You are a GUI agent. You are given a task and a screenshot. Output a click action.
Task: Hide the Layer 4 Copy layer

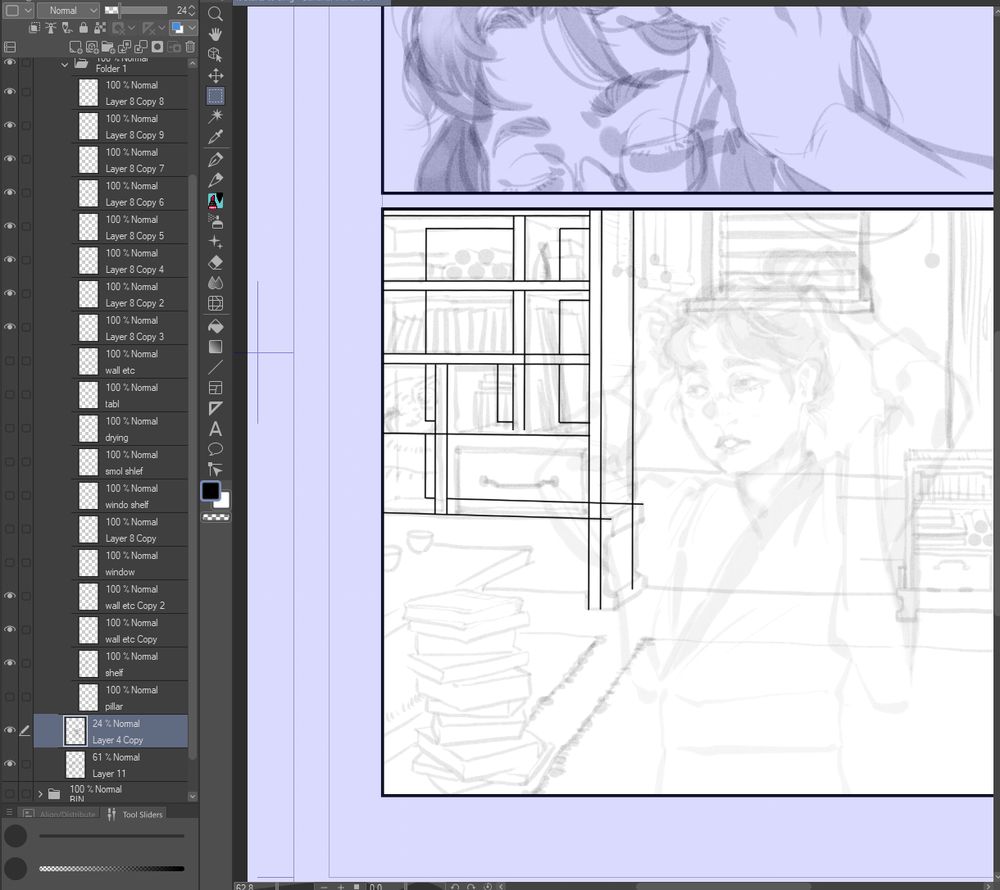[10, 731]
